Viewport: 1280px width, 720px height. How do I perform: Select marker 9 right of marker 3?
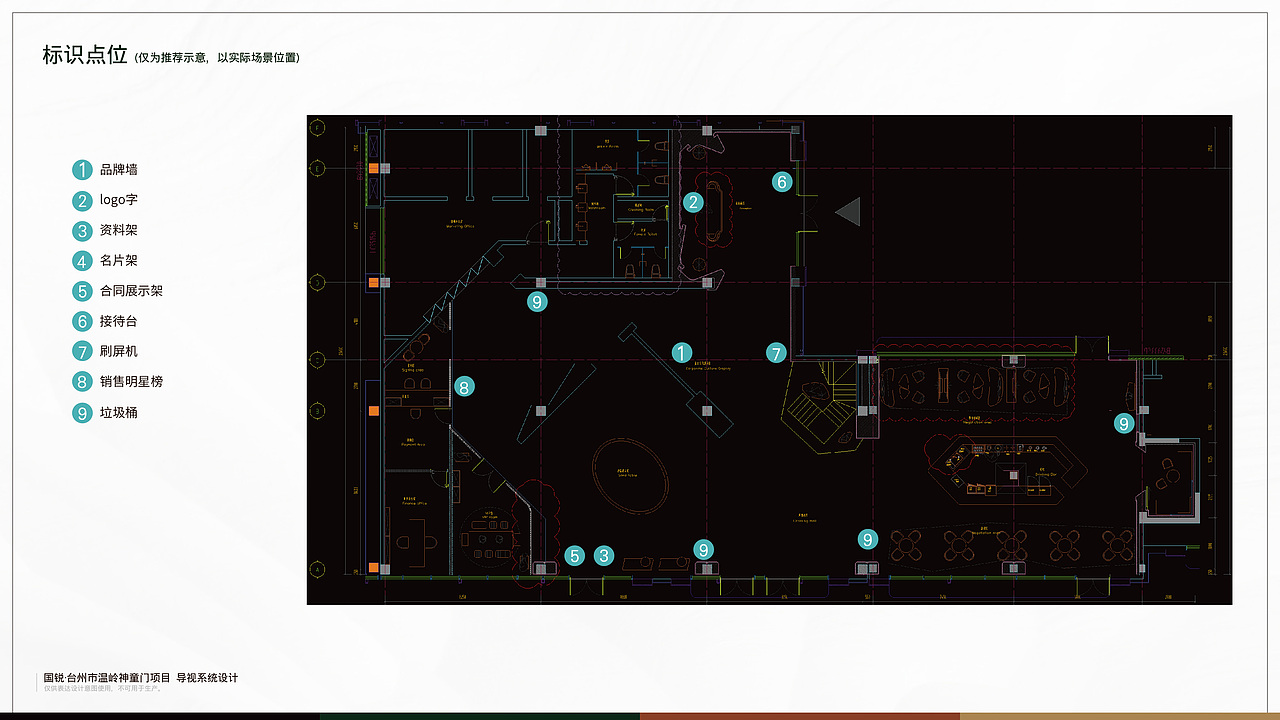click(x=704, y=549)
